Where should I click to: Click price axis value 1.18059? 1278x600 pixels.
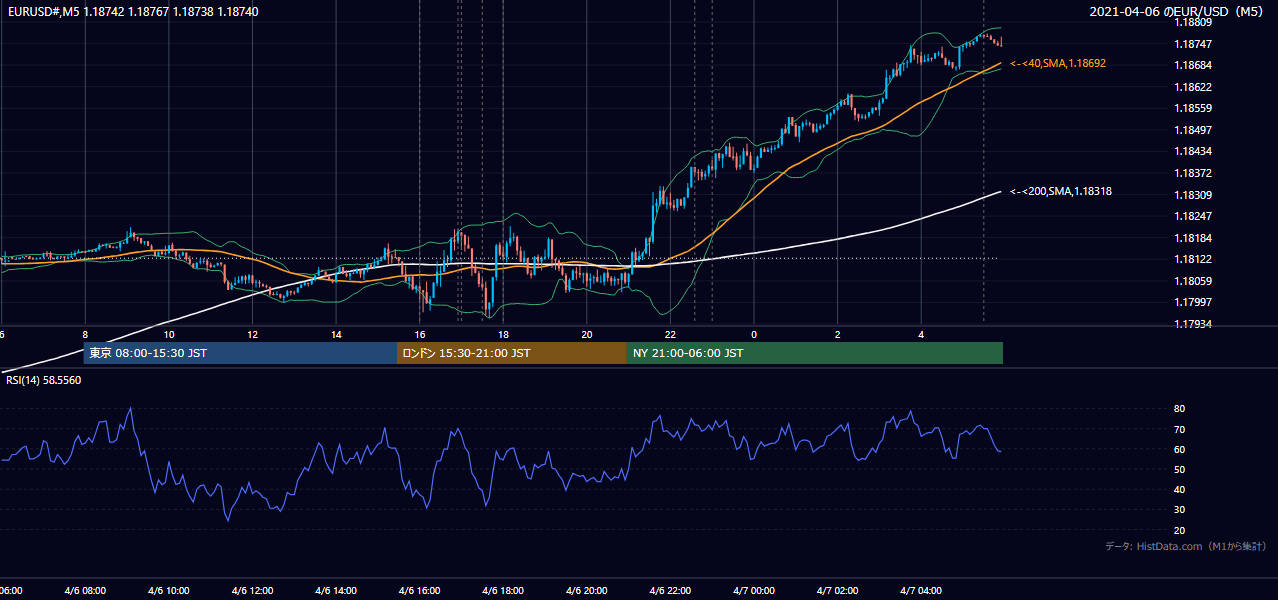pyautogui.click(x=1192, y=281)
